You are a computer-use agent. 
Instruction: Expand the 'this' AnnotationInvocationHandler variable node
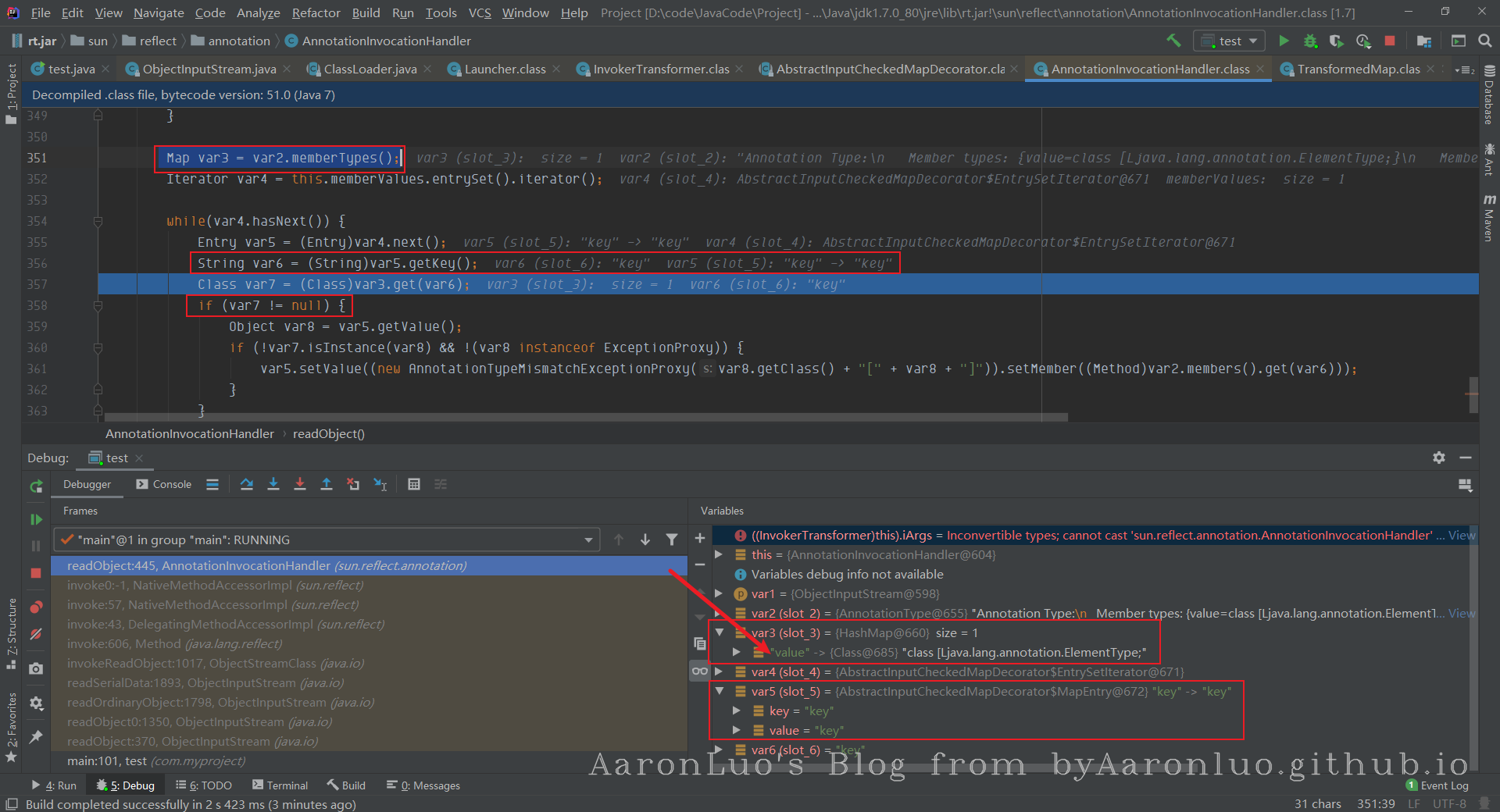(720, 554)
